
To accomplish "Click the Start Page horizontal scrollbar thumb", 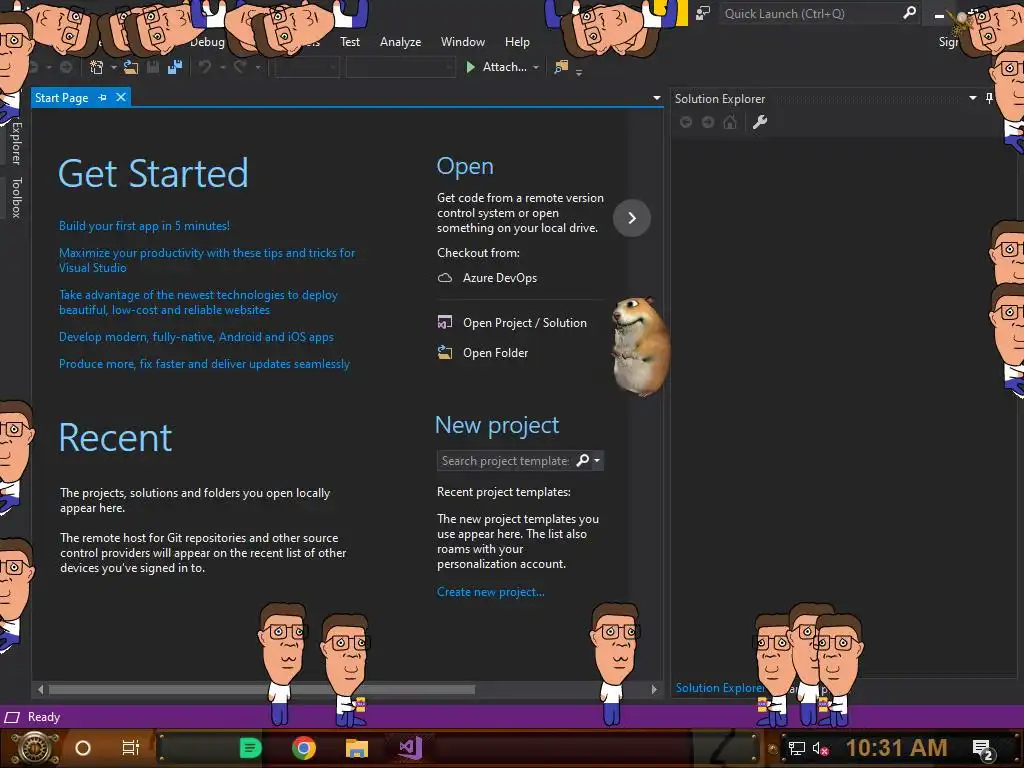I will point(262,690).
